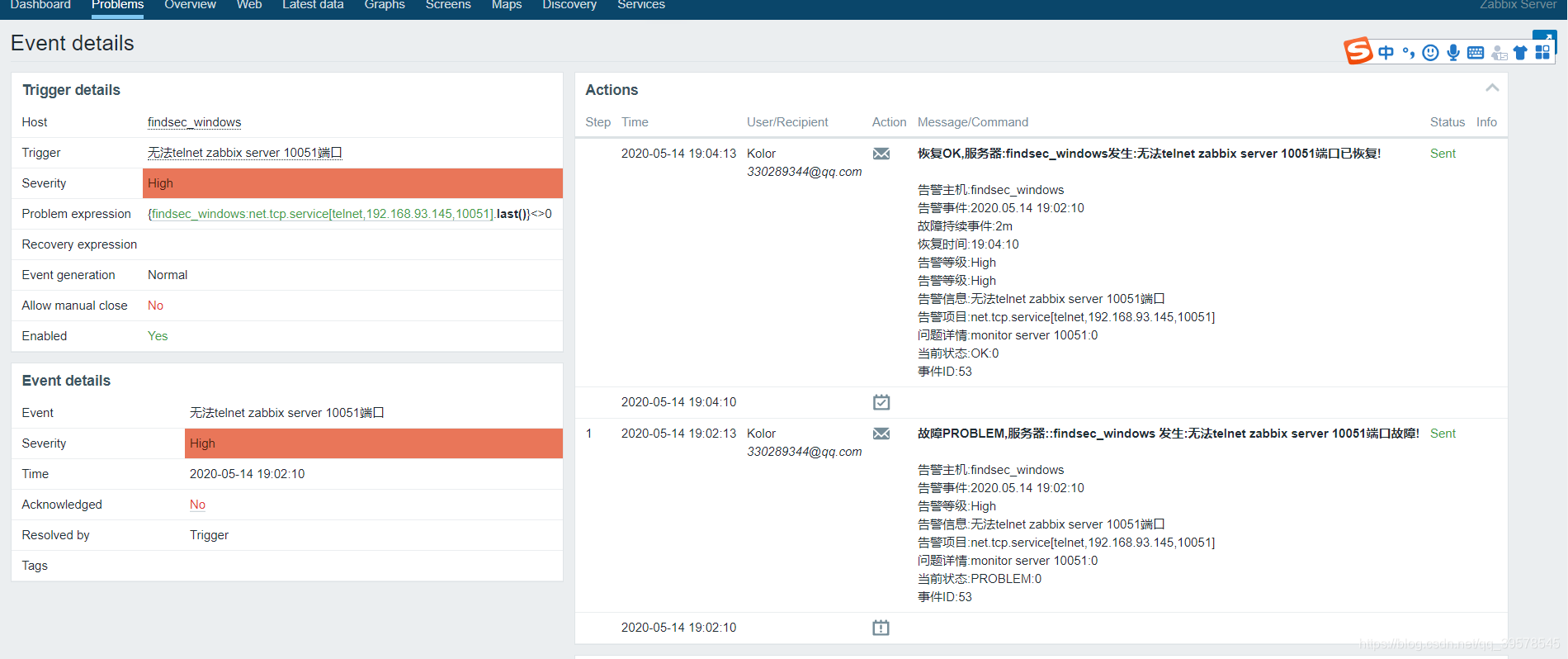
Task: Open Sogou toolbox grid icon
Action: coord(1542,53)
